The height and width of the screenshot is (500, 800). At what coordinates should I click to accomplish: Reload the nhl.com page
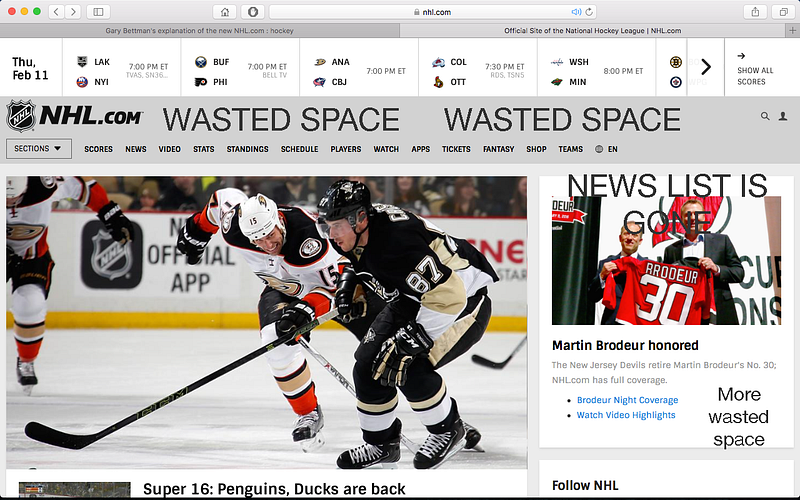589,12
